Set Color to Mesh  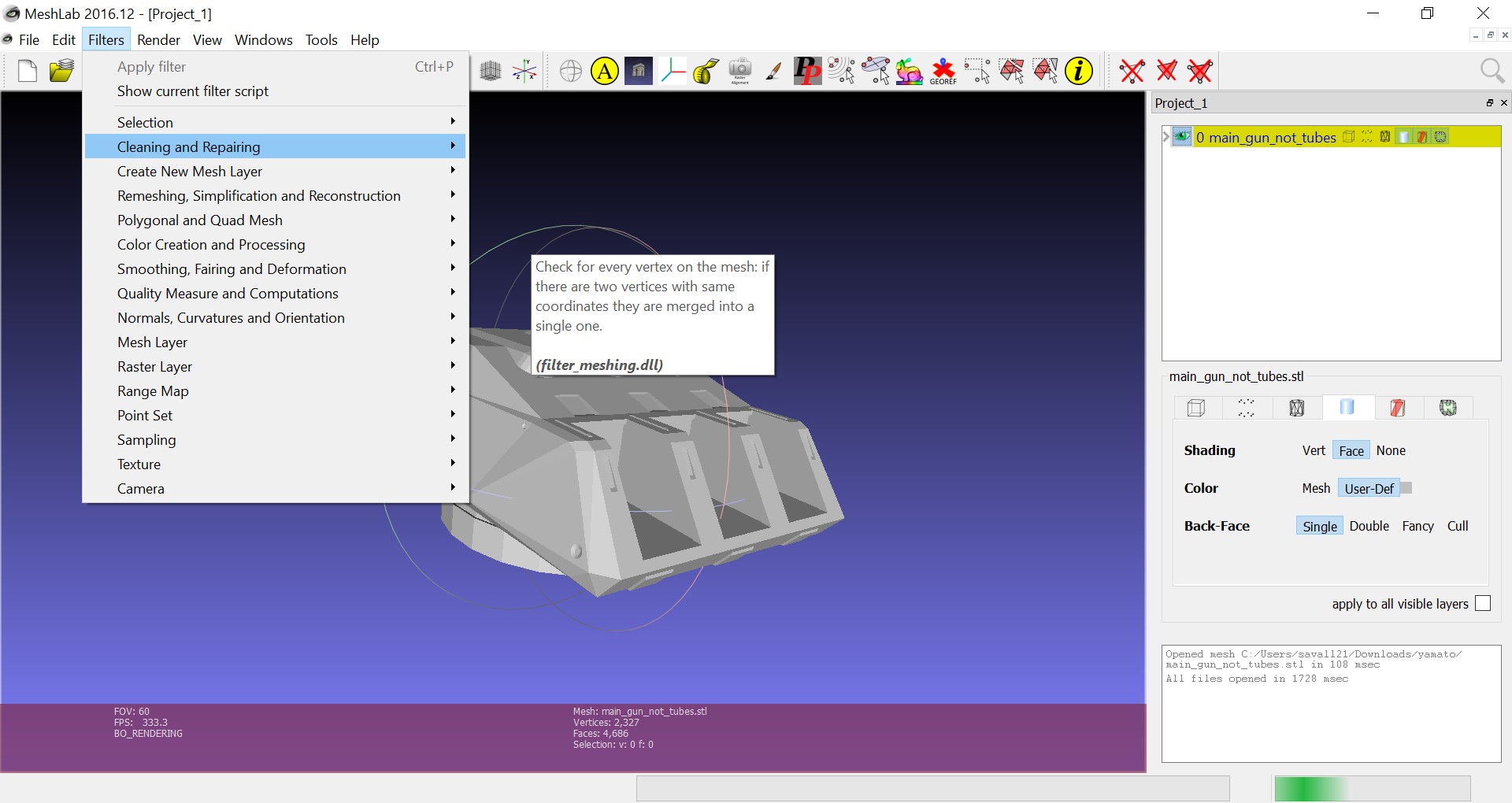(1316, 488)
